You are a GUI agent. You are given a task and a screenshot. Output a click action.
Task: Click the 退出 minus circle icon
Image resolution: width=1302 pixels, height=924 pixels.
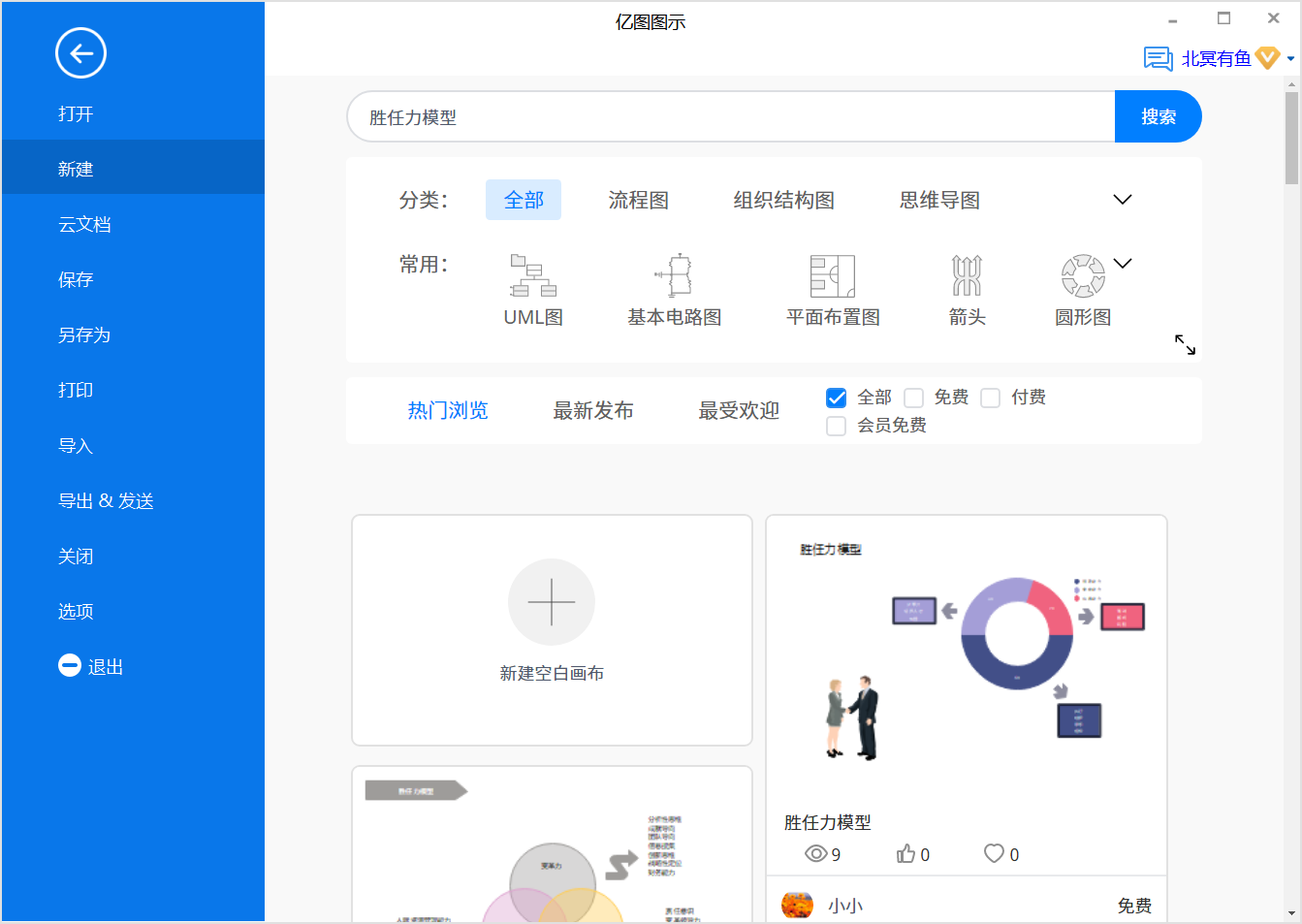[70, 665]
